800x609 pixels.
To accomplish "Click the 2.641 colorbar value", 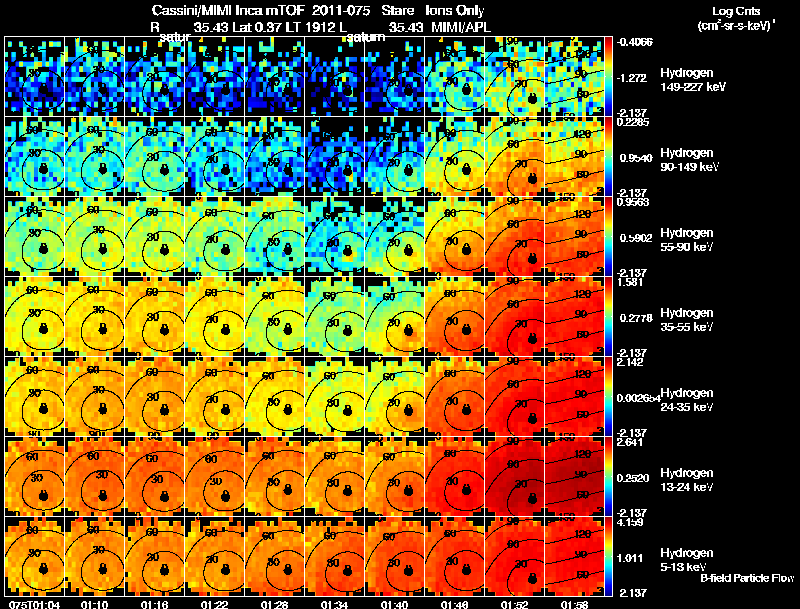I will tap(630, 442).
